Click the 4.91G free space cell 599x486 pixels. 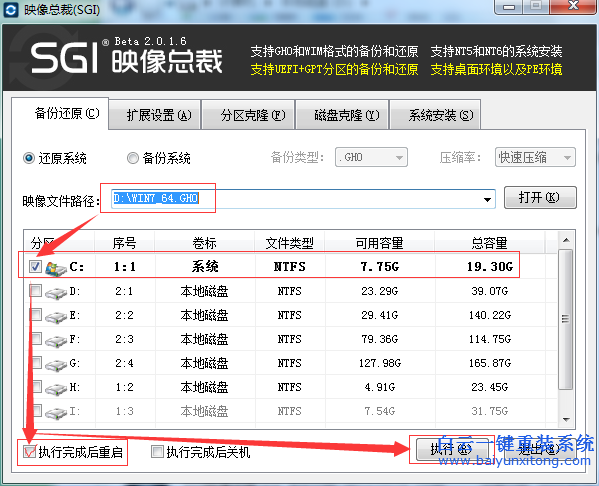click(380, 387)
